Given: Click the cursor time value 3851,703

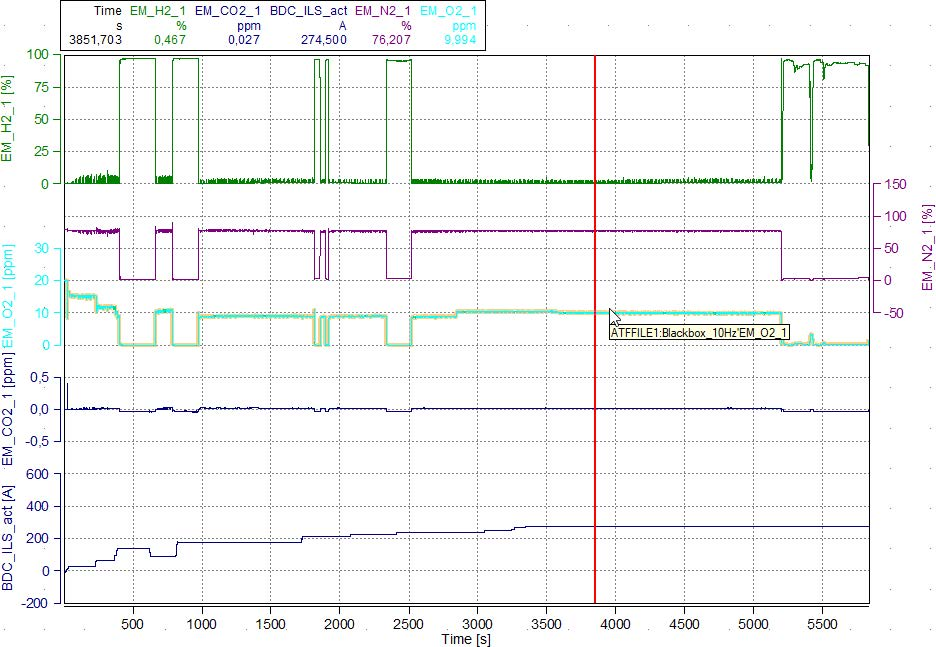Looking at the screenshot, I should point(95,40).
